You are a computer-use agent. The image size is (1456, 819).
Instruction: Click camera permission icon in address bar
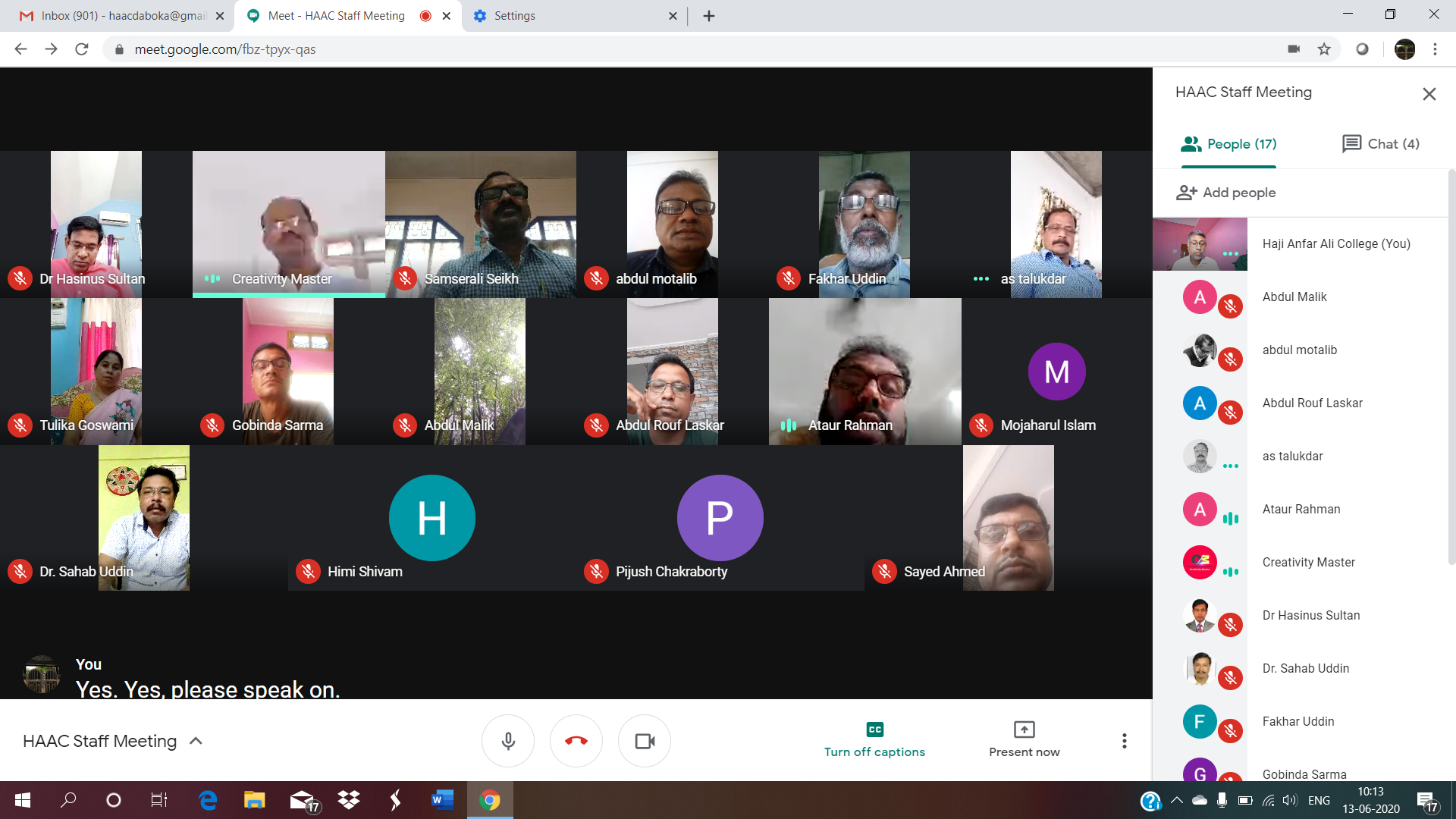(x=1294, y=49)
